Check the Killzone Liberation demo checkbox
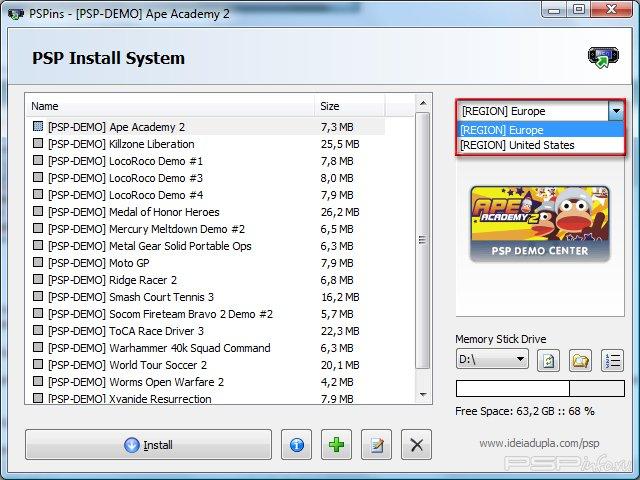This screenshot has height=480, width=640. [38, 144]
